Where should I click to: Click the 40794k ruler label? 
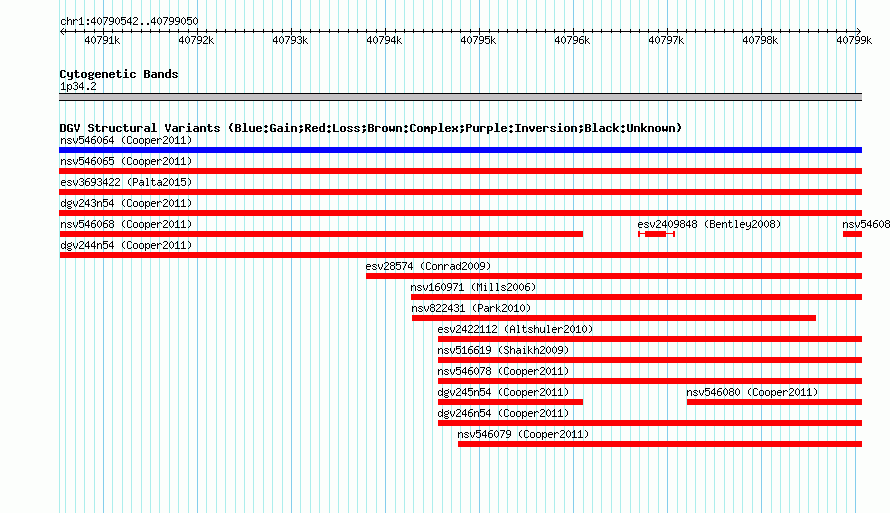[384, 40]
